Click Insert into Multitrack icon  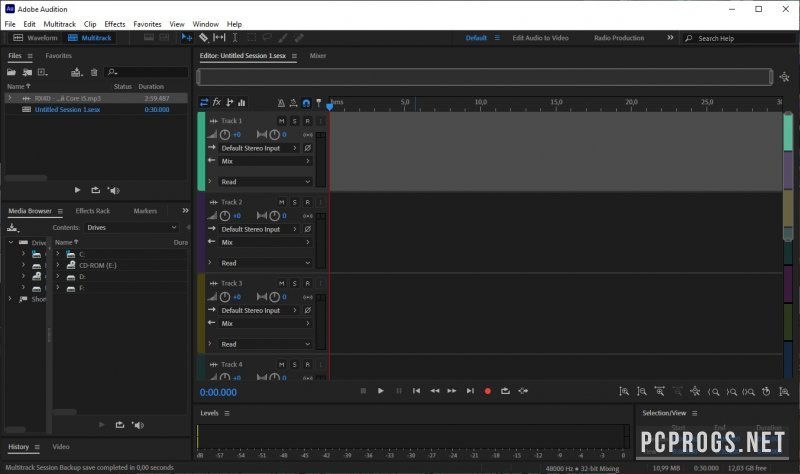click(77, 72)
